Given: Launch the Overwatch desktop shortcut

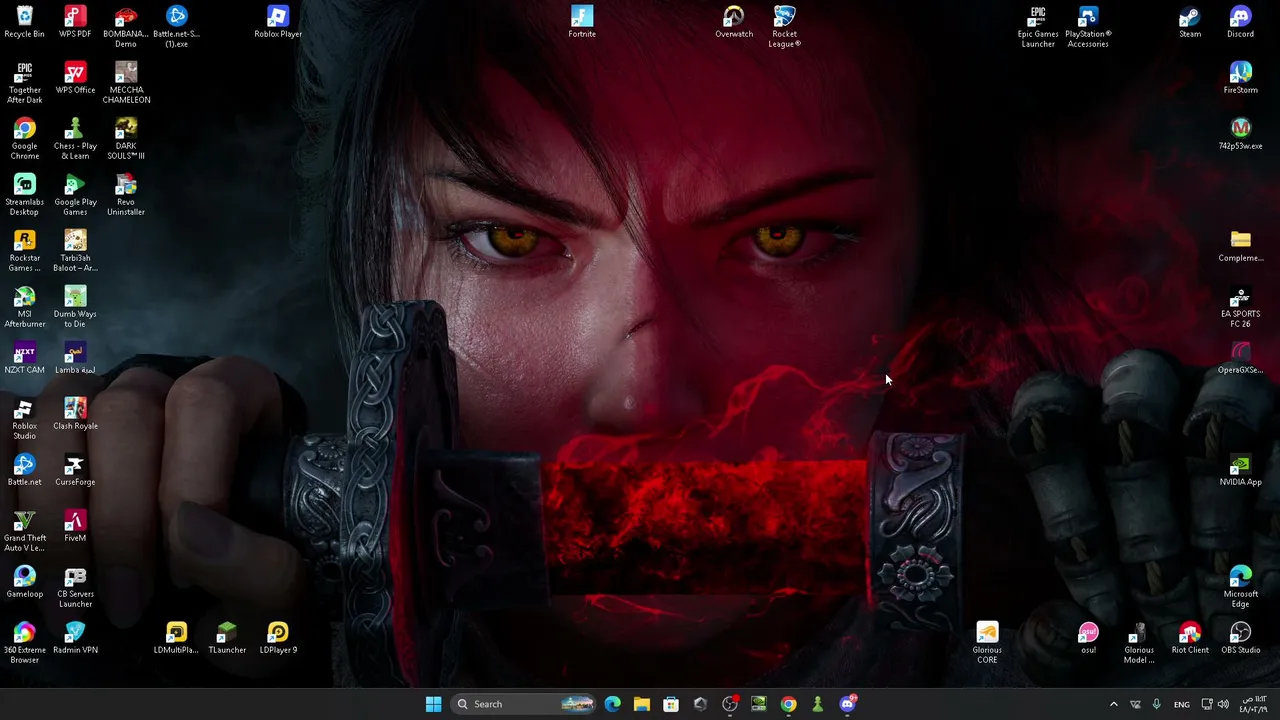Looking at the screenshot, I should pyautogui.click(x=734, y=22).
